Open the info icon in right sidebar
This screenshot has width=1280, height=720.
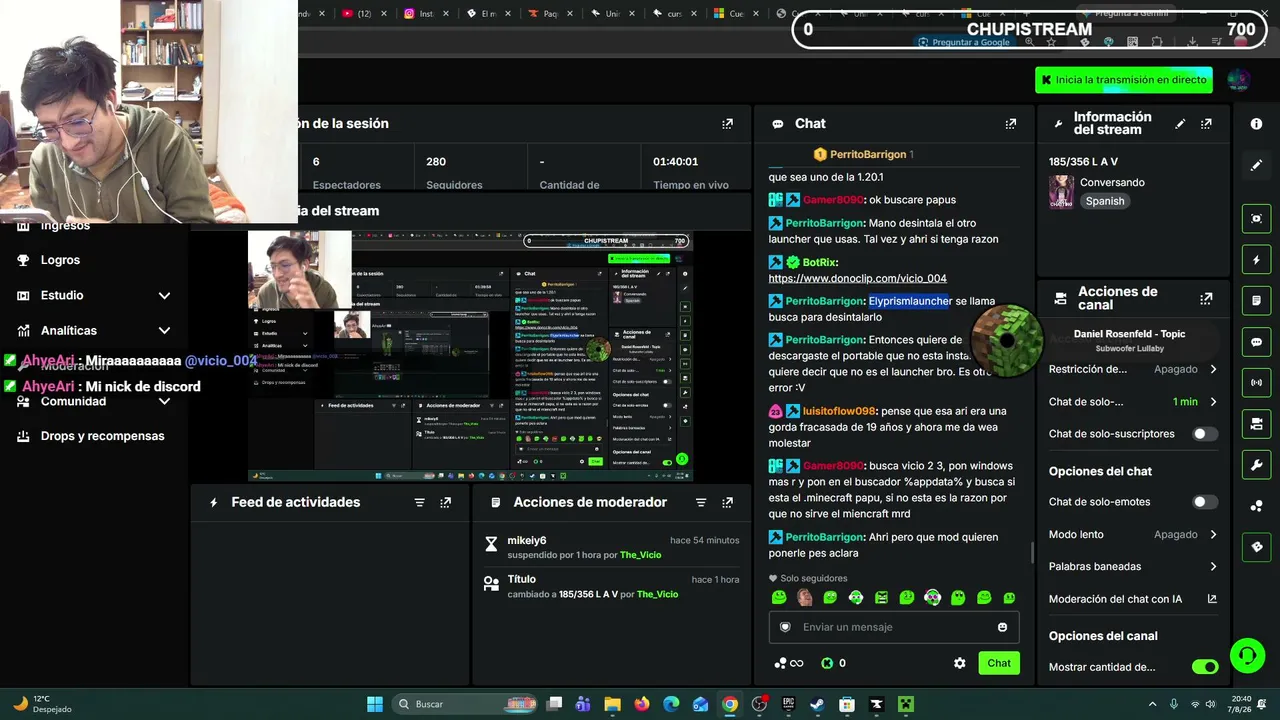(1256, 124)
